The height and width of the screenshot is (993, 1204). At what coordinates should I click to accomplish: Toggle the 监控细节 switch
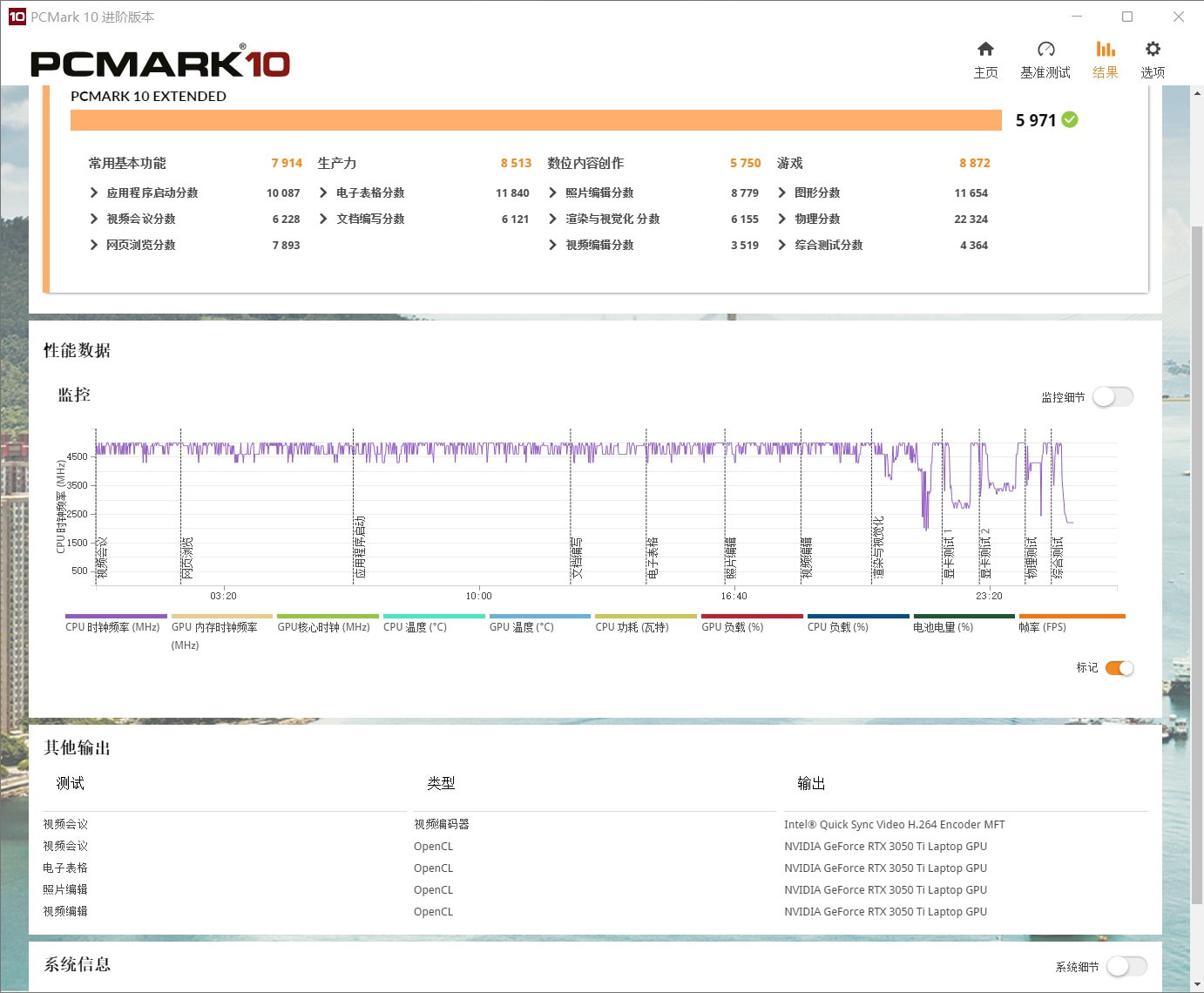coord(1113,397)
